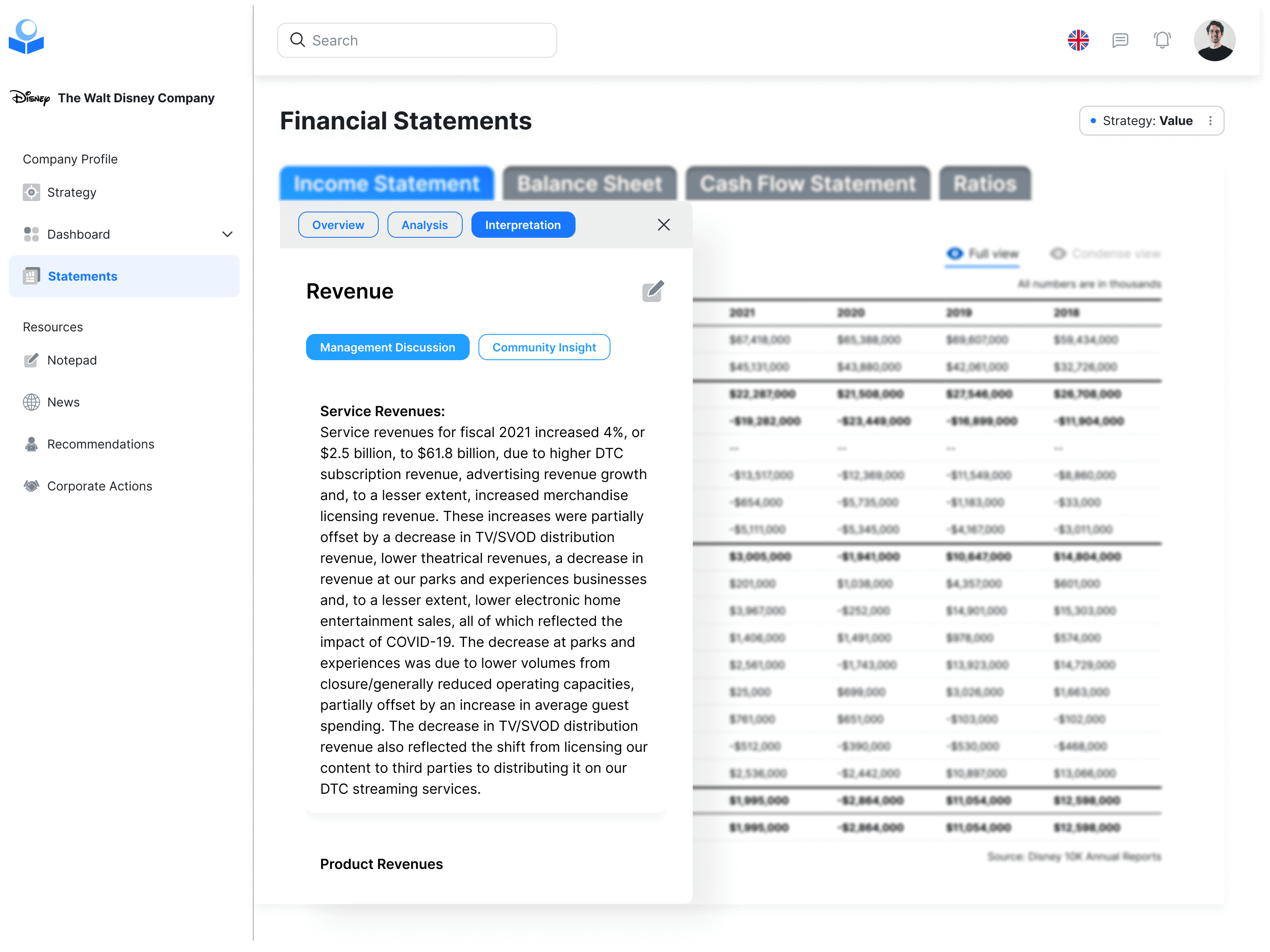The width and height of the screenshot is (1270, 952).
Task: Click the search magnifier icon
Action: (x=297, y=40)
